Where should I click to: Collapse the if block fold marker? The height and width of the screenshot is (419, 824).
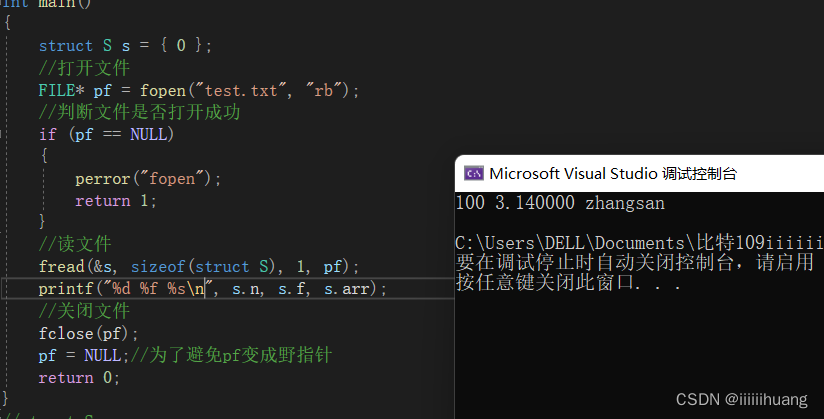click(2, 134)
